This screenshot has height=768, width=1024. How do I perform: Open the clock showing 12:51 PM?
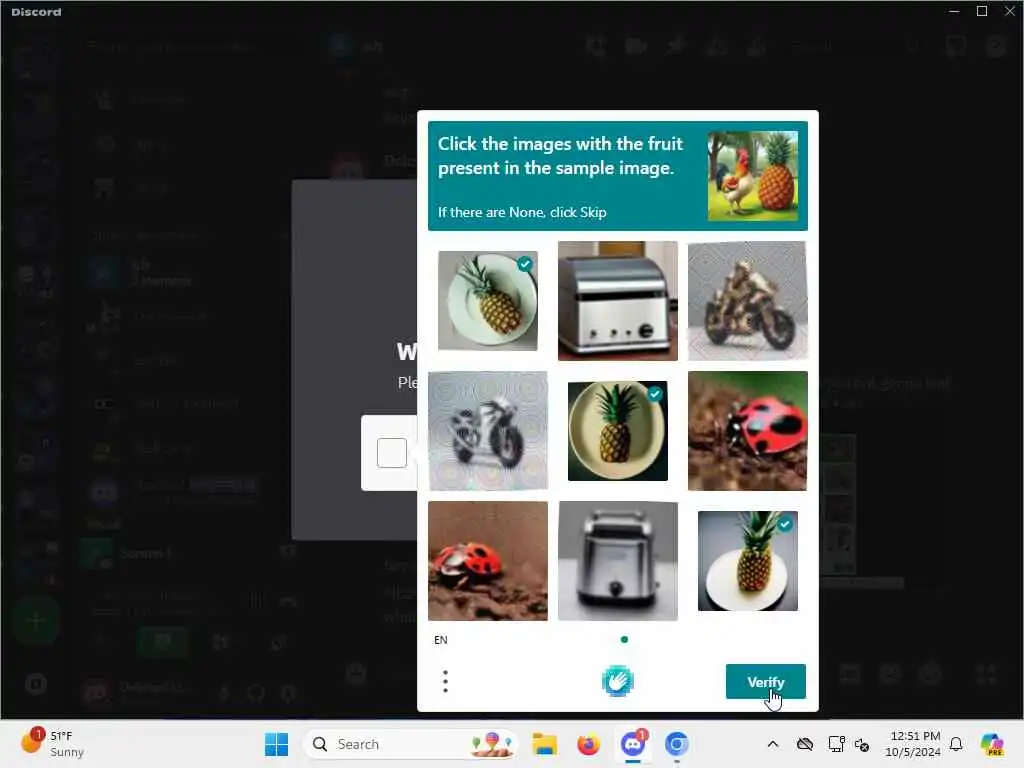tap(913, 744)
